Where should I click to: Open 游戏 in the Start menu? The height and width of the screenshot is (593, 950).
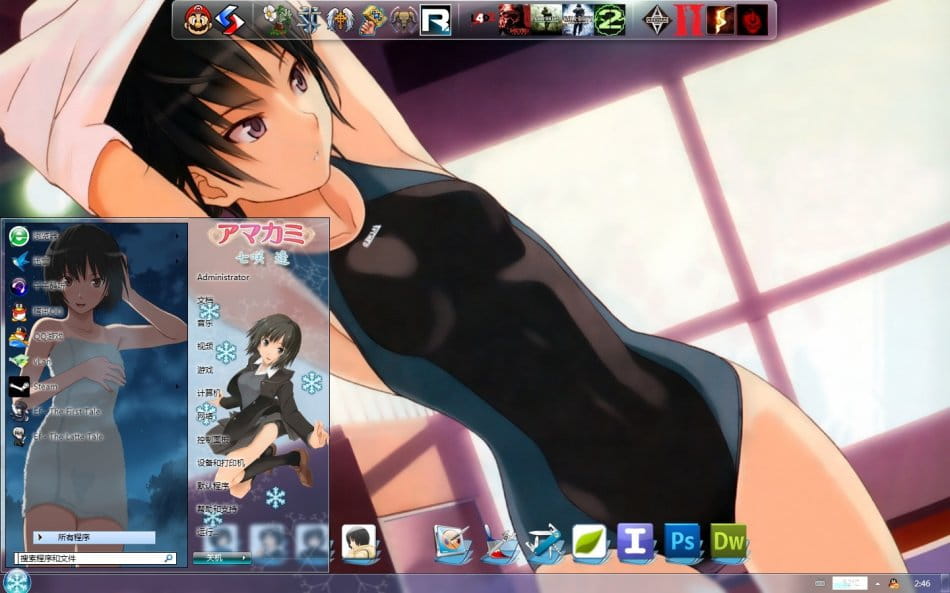pos(205,369)
